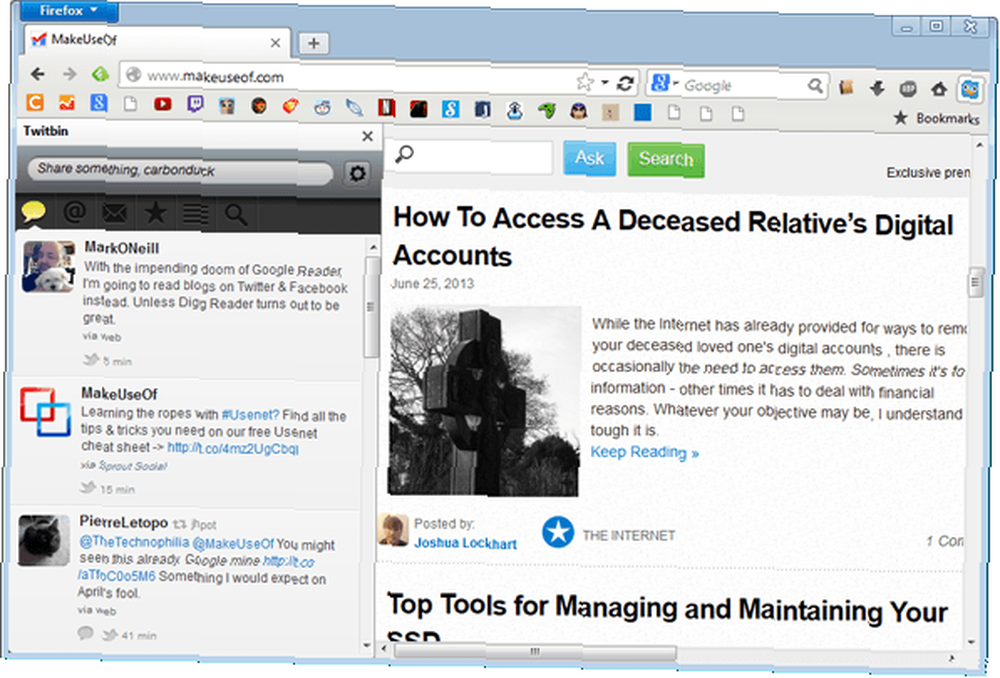
Task: Follow the Keep Reading » link
Action: point(645,452)
